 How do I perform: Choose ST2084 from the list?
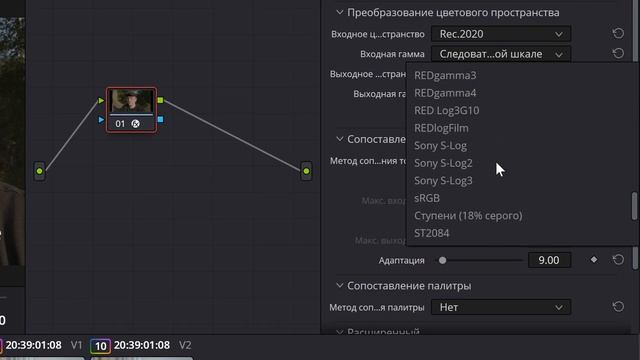coord(431,233)
